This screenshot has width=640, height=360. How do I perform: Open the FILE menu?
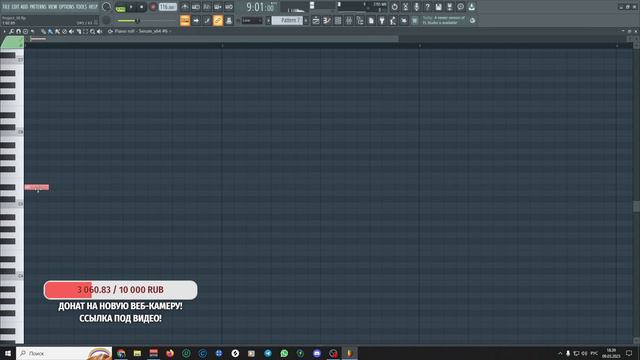[6, 7]
